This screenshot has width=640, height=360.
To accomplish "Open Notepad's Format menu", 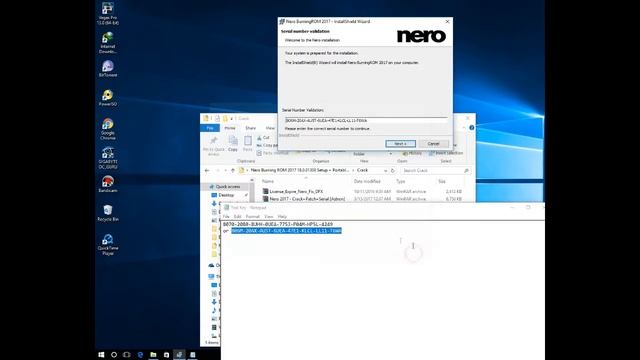I will (x=253, y=216).
